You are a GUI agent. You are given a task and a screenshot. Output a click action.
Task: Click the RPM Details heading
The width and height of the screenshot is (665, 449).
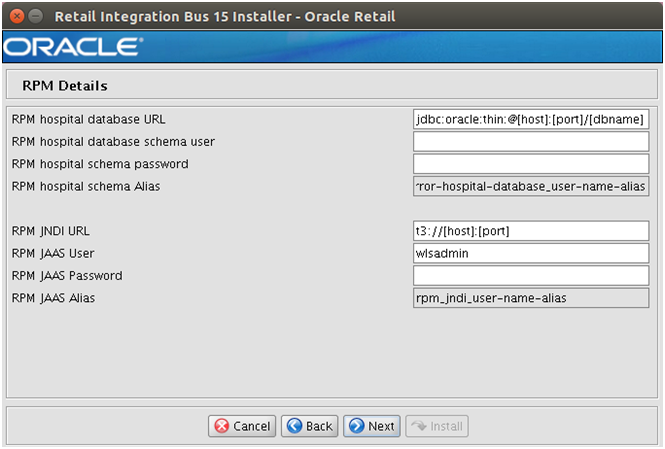[x=65, y=86]
